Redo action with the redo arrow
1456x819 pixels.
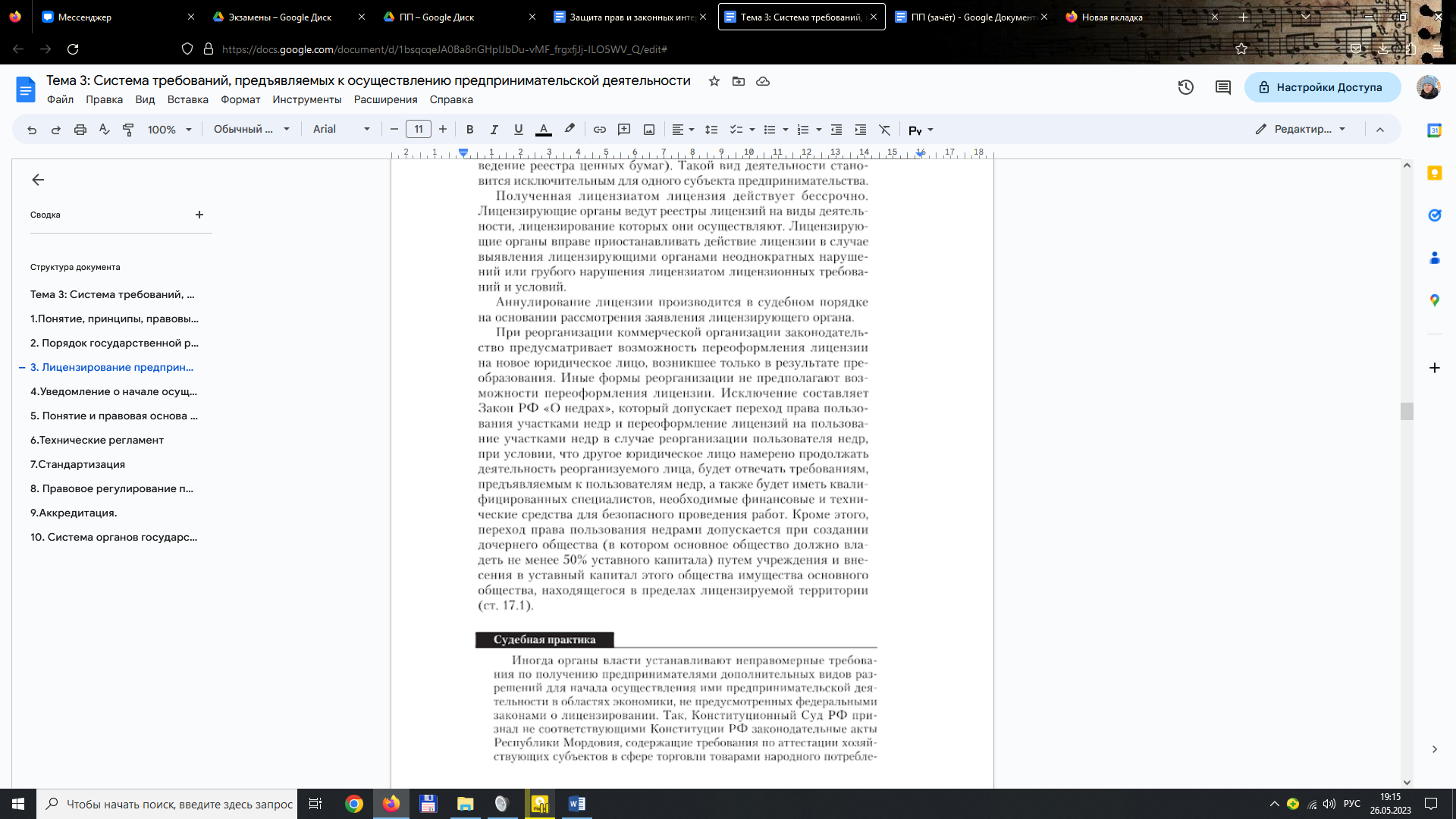(x=56, y=130)
